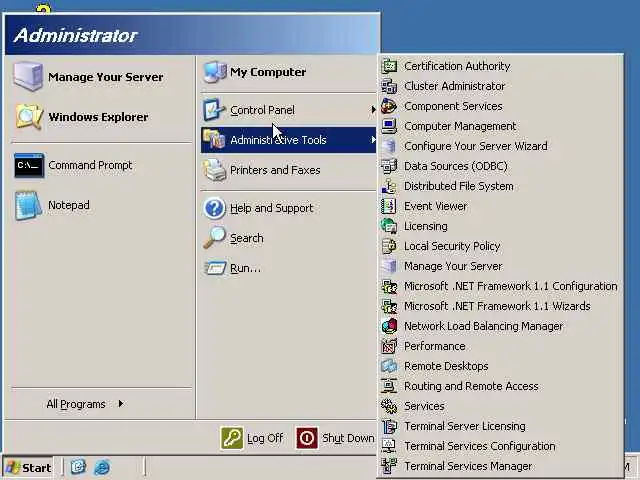The image size is (640, 480).
Task: Select Distributed File System text entry
Action: click(459, 186)
